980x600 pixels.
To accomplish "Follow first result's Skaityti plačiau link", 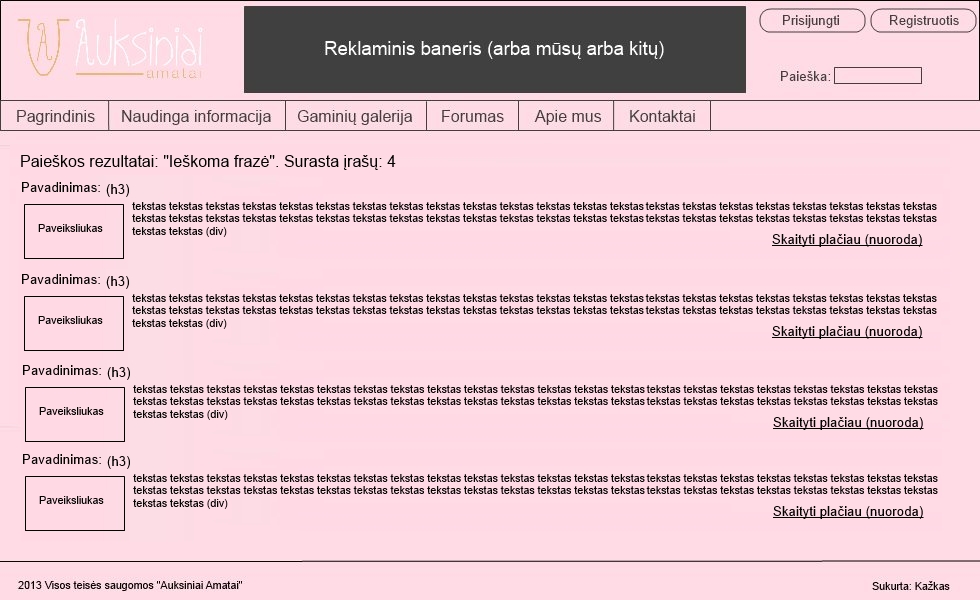I will click(x=846, y=240).
